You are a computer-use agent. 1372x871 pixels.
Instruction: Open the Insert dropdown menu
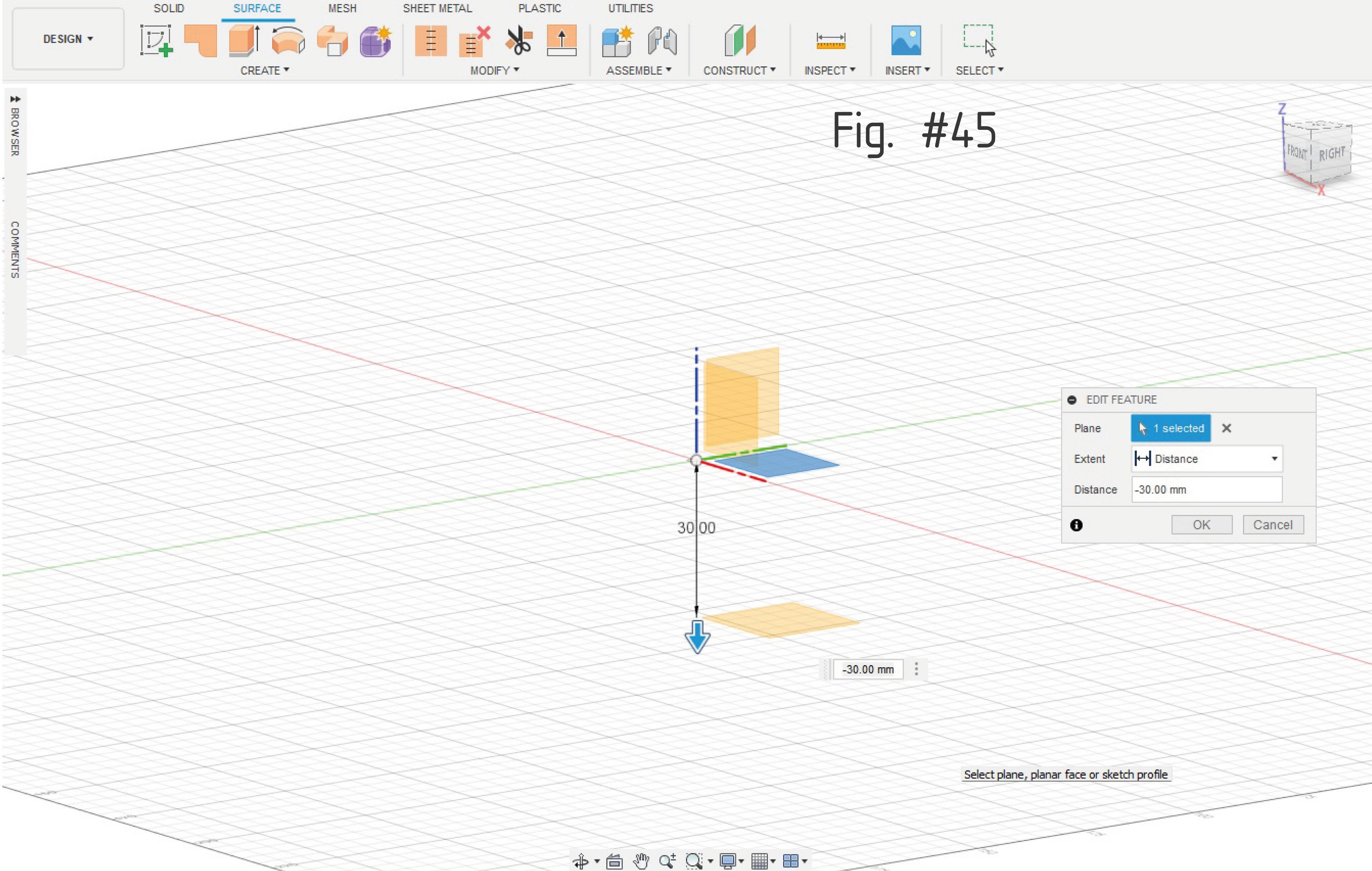[x=907, y=70]
